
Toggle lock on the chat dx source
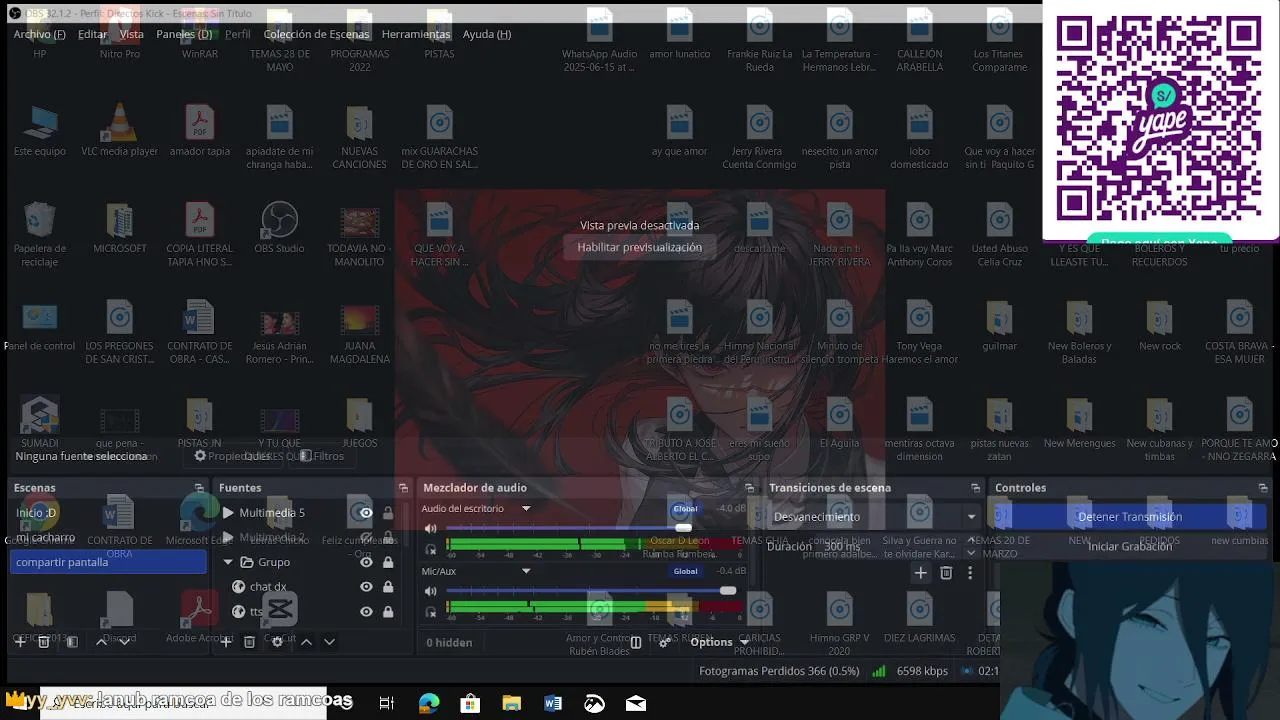pos(388,587)
